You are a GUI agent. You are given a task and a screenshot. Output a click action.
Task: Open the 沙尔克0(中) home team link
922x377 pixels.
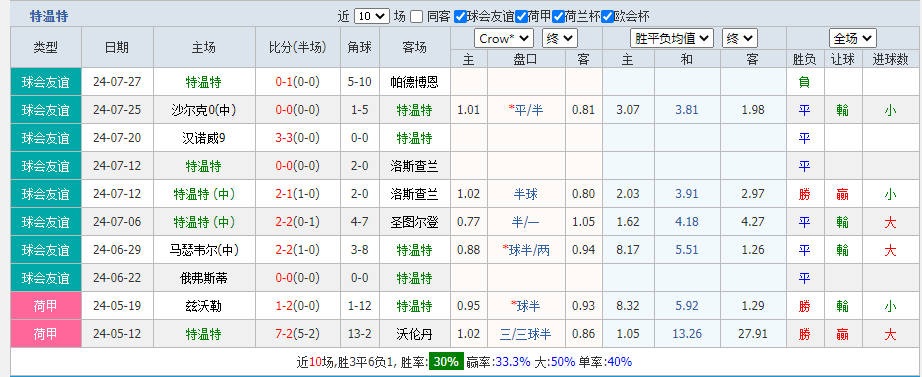pyautogui.click(x=203, y=110)
